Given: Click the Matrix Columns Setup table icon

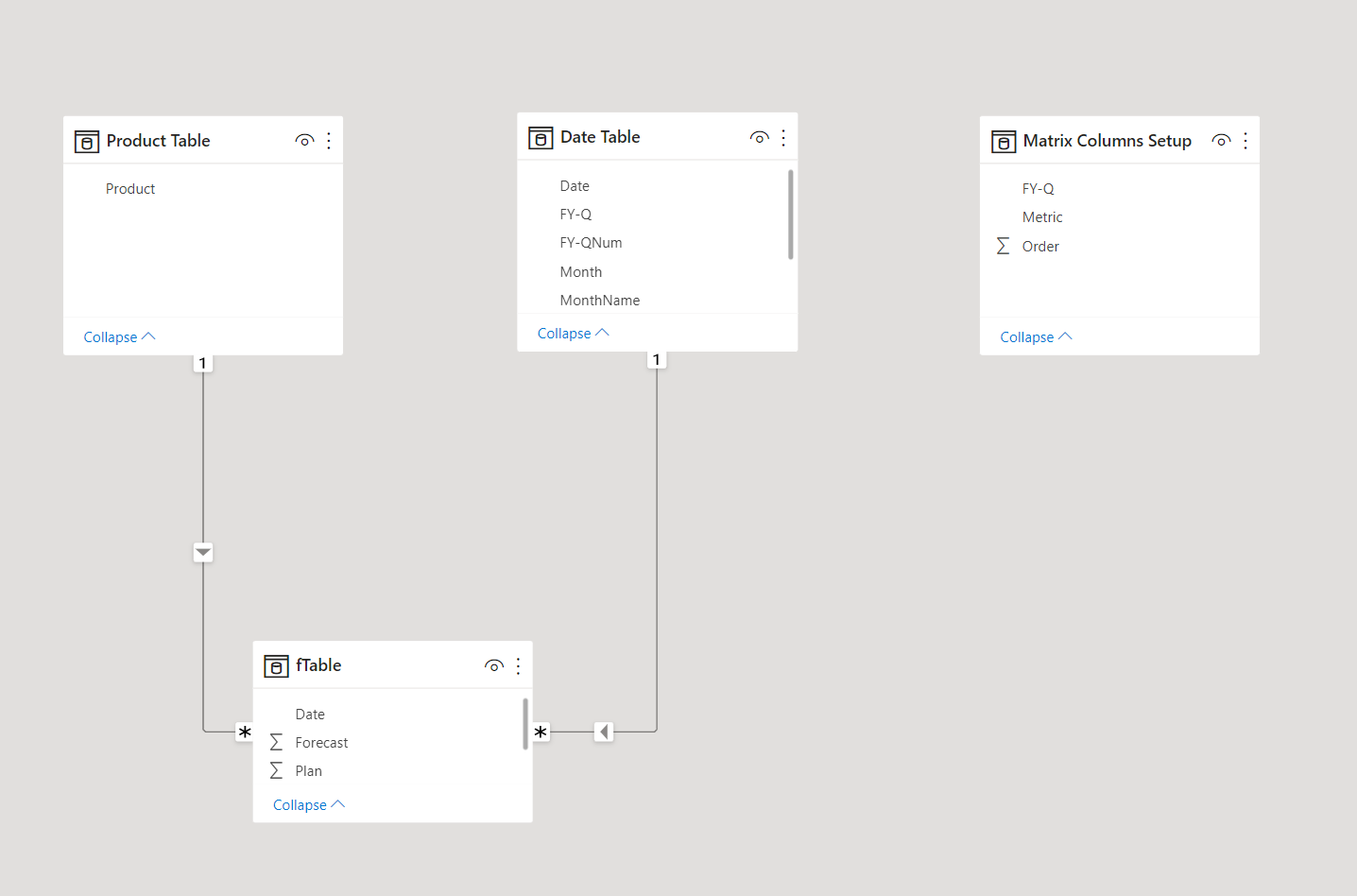Looking at the screenshot, I should tap(1004, 142).
